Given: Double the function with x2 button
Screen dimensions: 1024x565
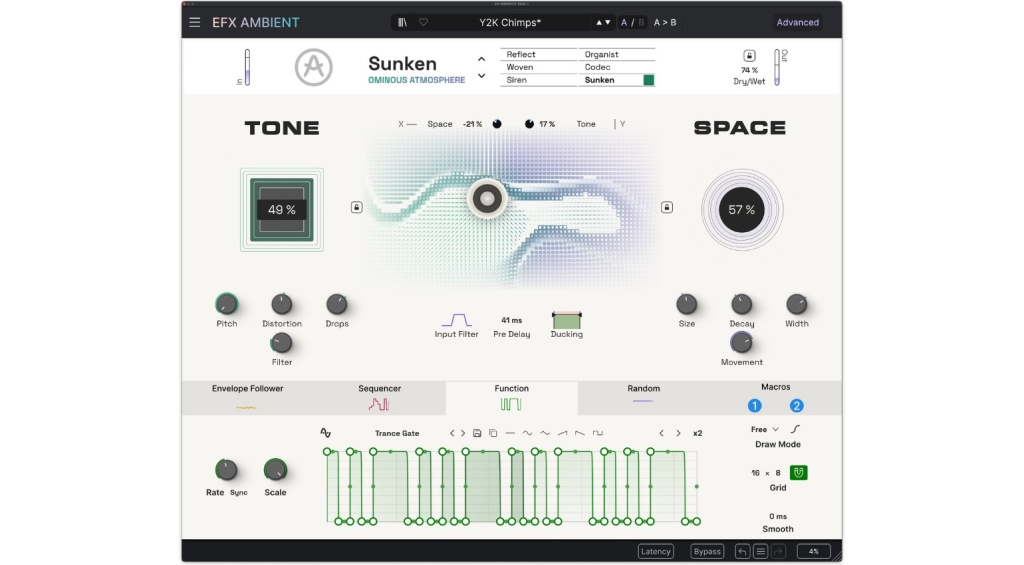Looking at the screenshot, I should (x=697, y=433).
